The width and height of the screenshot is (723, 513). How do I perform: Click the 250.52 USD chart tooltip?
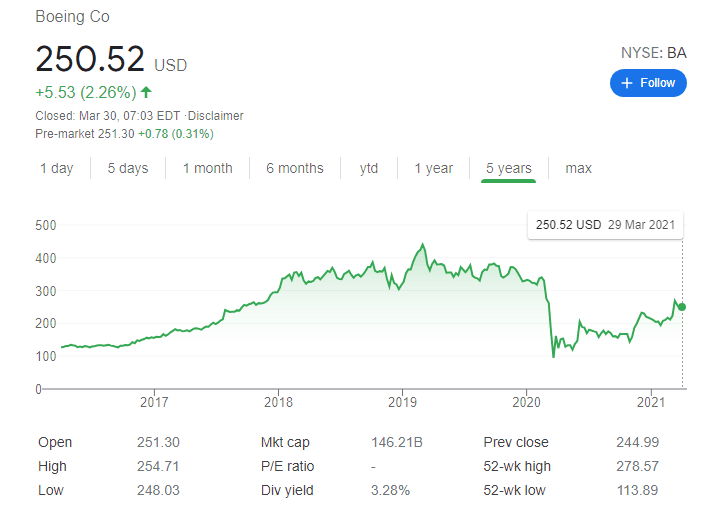click(604, 225)
